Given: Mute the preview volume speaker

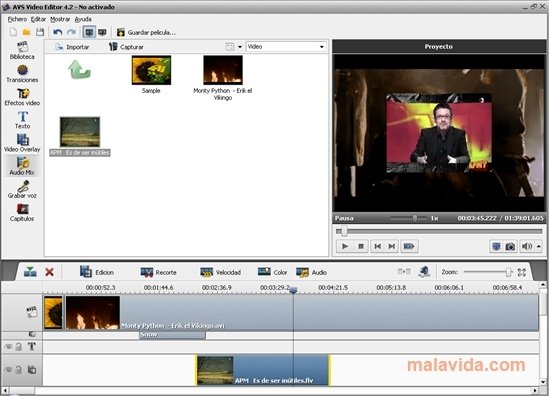Looking at the screenshot, I should [526, 246].
